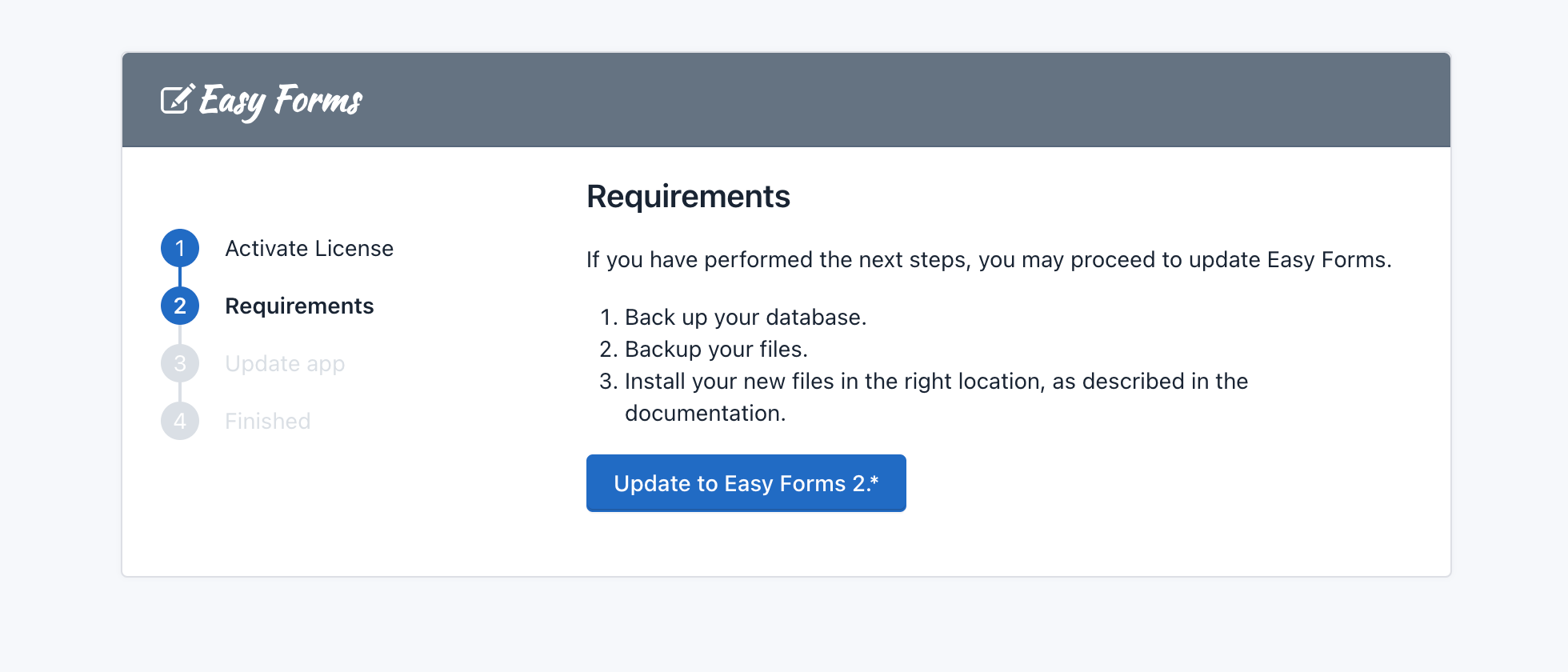Screen dimensions: 1568x672
Task: Click the text 'Install your new files in the right location'
Action: click(x=834, y=381)
